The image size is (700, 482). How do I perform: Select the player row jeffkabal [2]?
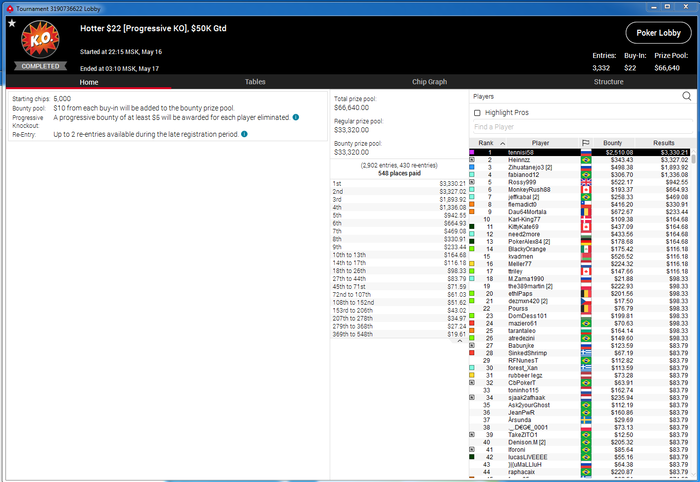pyautogui.click(x=579, y=197)
